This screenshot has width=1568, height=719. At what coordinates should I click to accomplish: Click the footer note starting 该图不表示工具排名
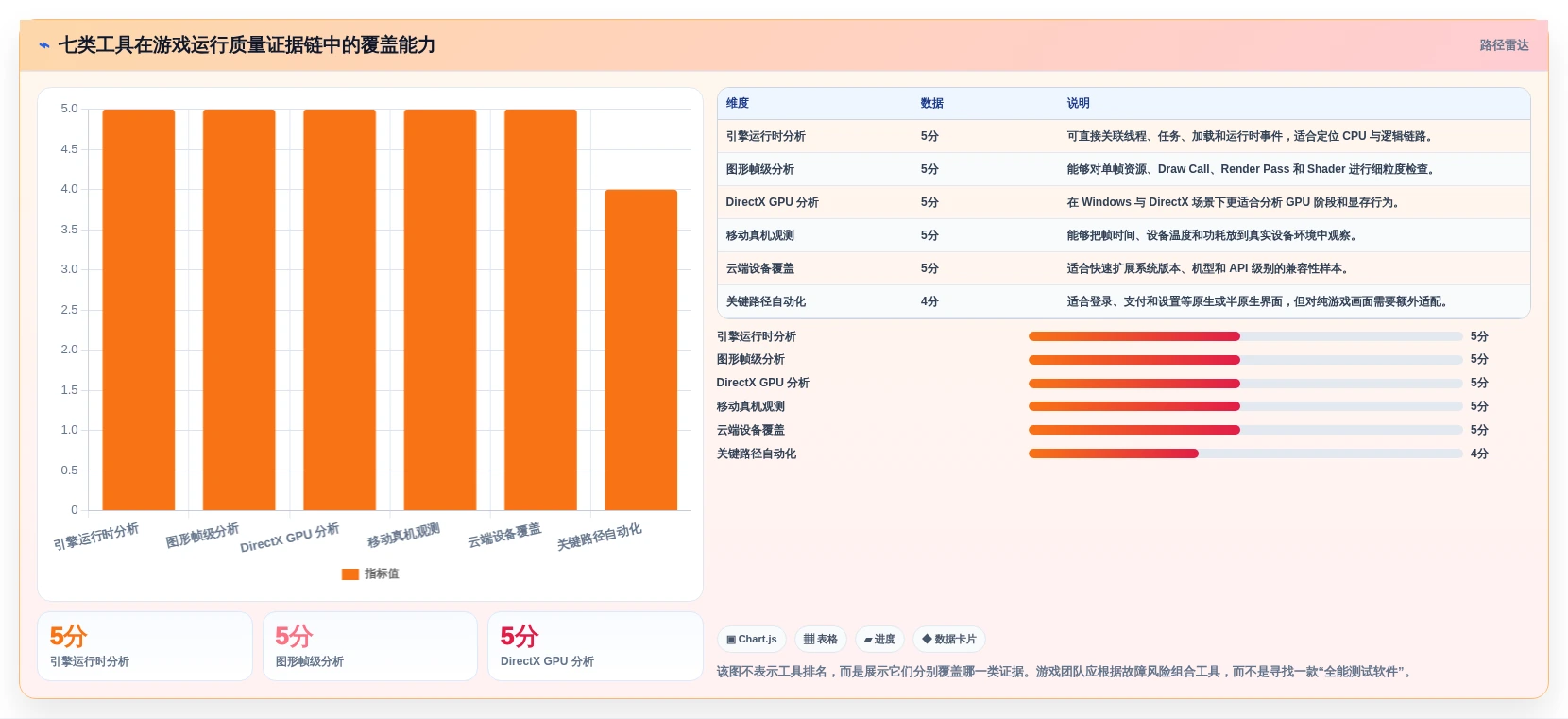pos(1065,672)
